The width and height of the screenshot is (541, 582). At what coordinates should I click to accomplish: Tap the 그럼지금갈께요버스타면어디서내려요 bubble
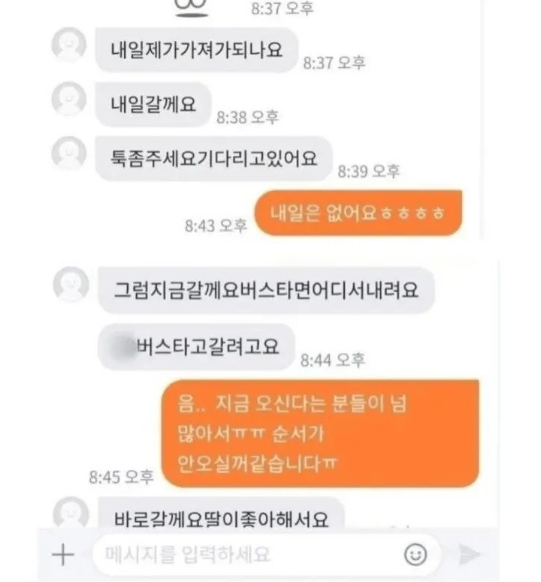[266, 290]
